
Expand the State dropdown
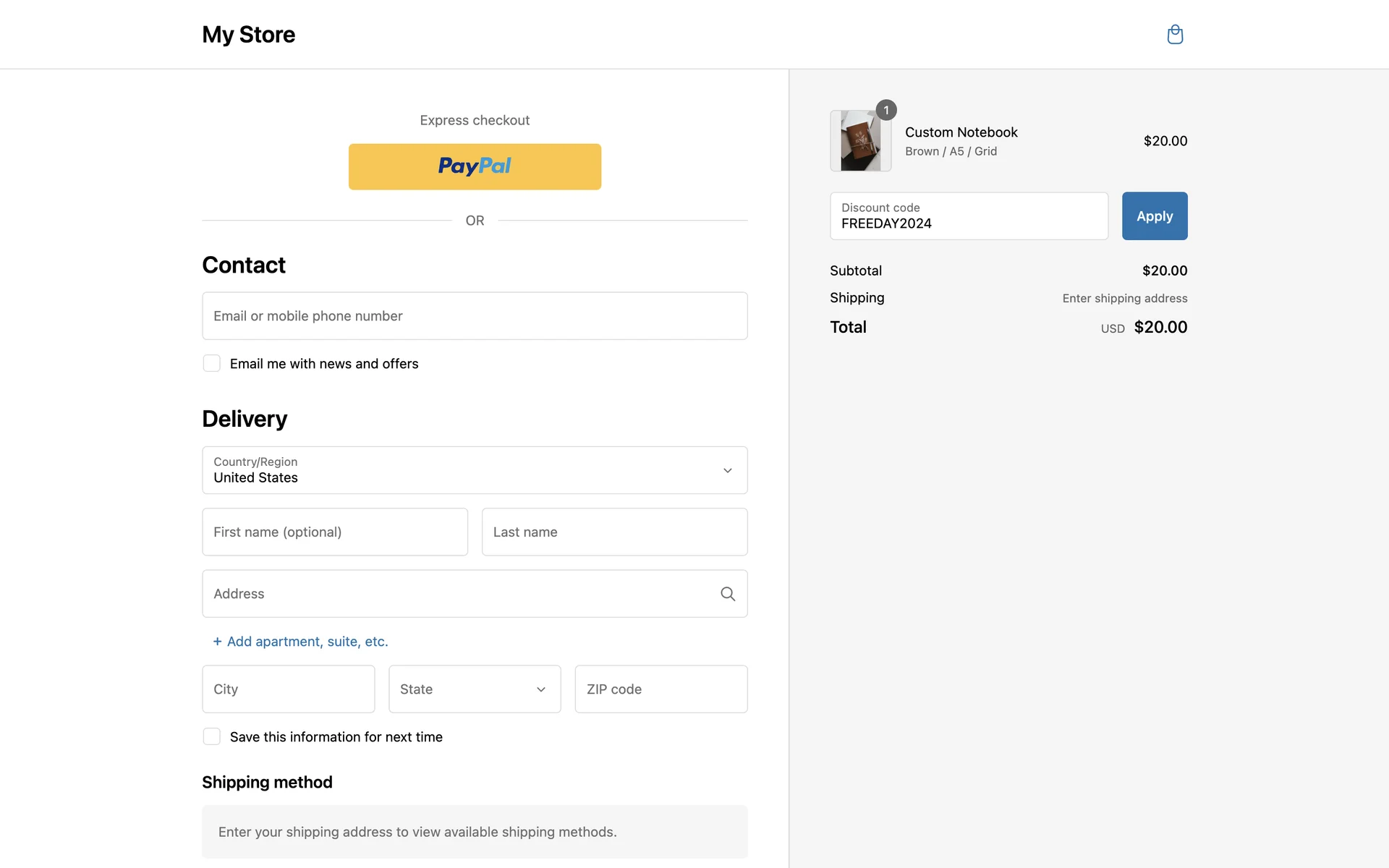coord(463,689)
